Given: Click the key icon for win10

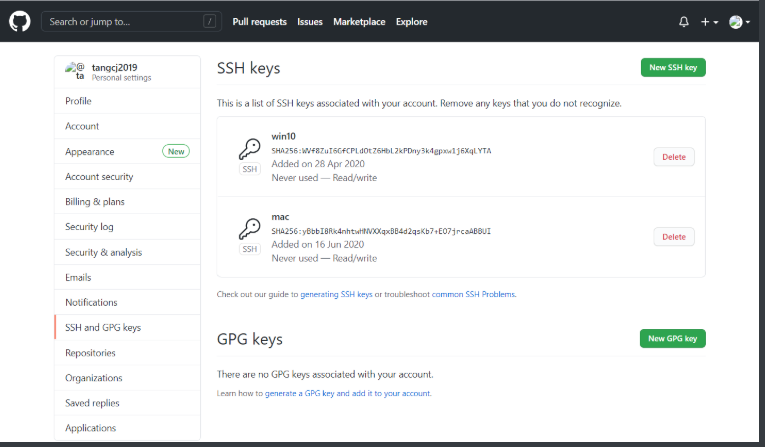Looking at the screenshot, I should [249, 149].
